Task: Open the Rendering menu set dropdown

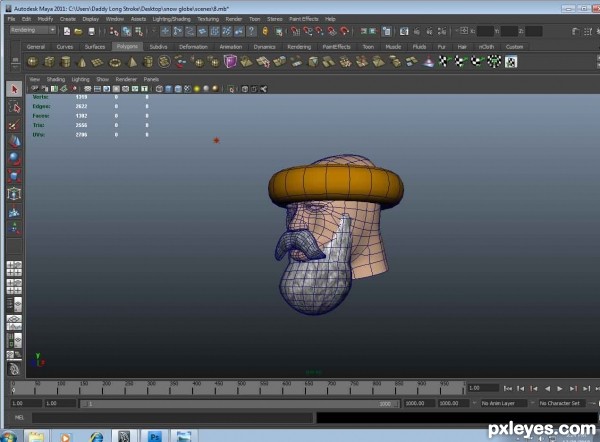Action: click(33, 30)
